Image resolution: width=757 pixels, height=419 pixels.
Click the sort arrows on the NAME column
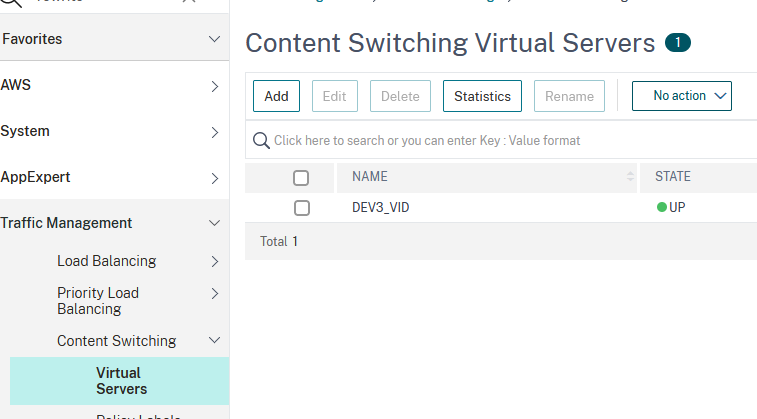click(630, 177)
